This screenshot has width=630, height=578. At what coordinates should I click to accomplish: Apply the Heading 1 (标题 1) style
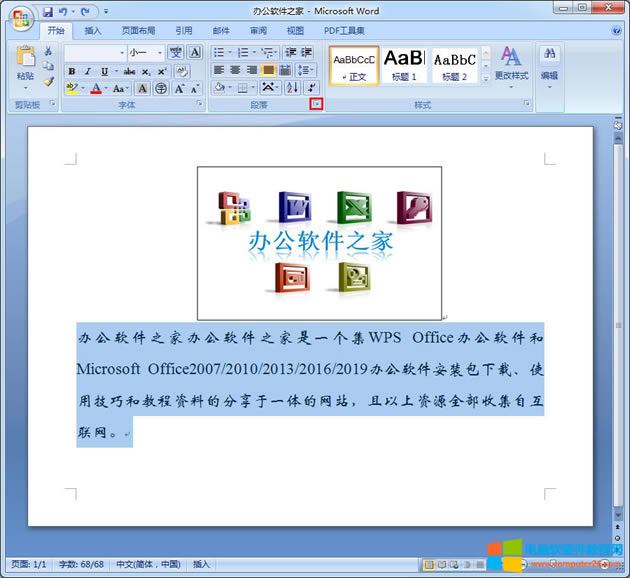(404, 65)
